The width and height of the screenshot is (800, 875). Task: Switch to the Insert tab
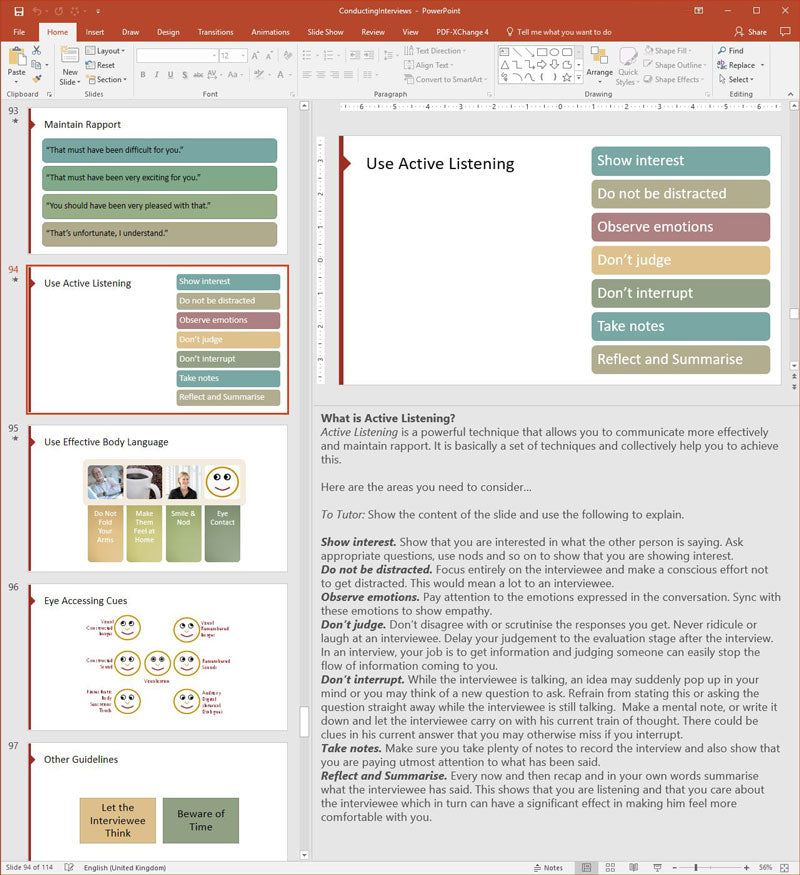[95, 32]
